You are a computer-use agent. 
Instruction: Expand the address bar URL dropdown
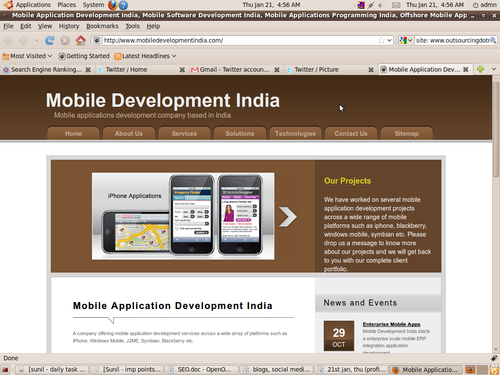pos(389,40)
